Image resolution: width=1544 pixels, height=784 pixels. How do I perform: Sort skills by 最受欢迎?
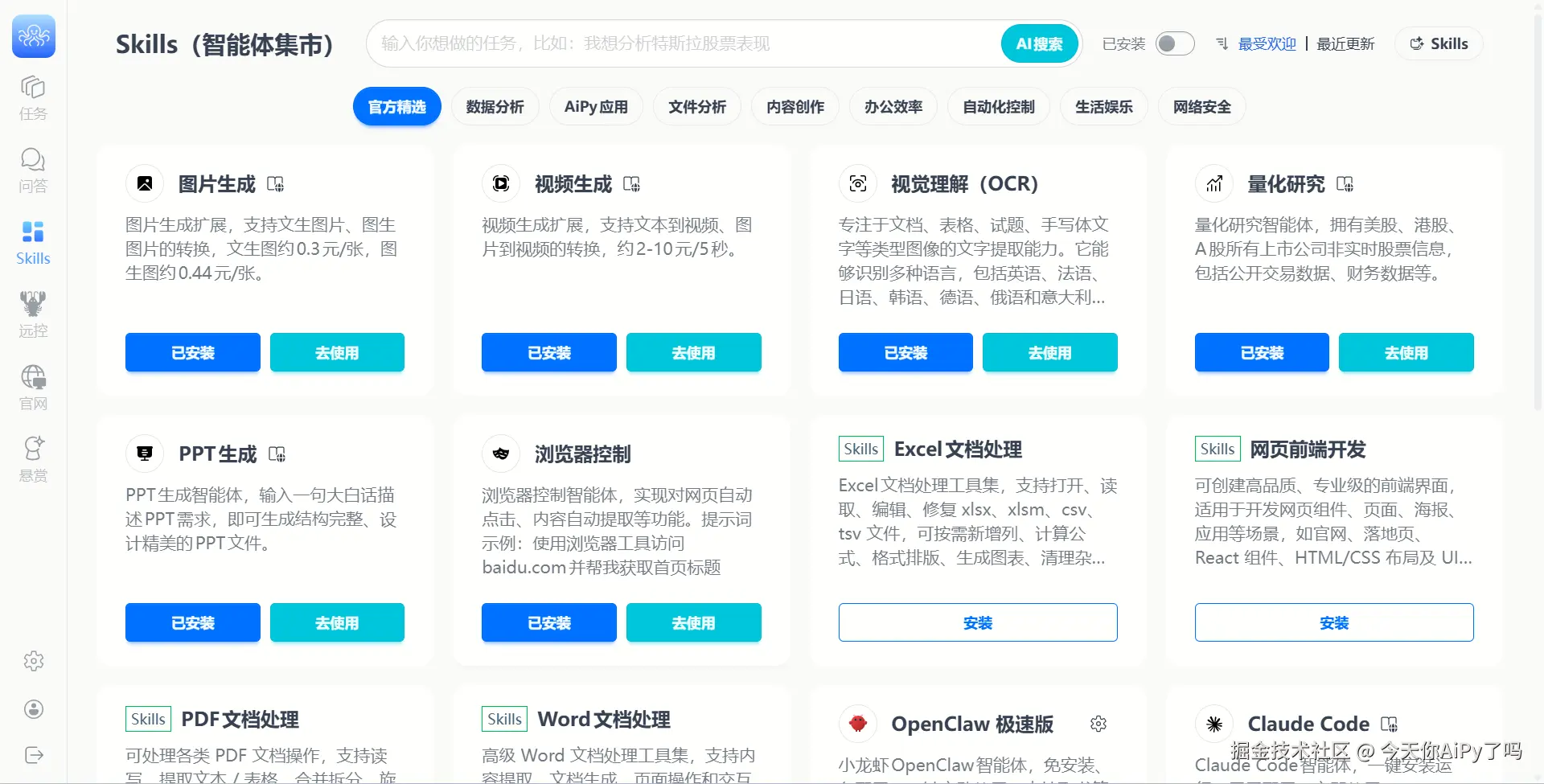[1267, 43]
